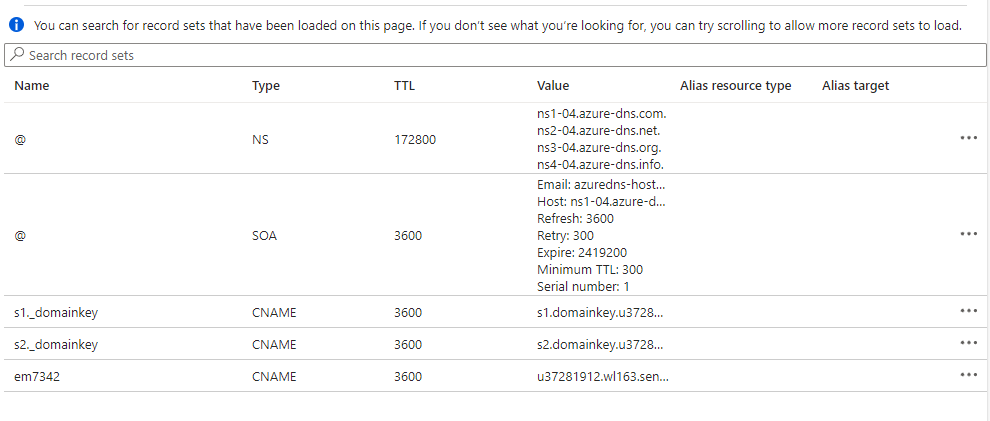
Task: Click the em7342 value starting with u37281912
Action: pyautogui.click(x=602, y=376)
